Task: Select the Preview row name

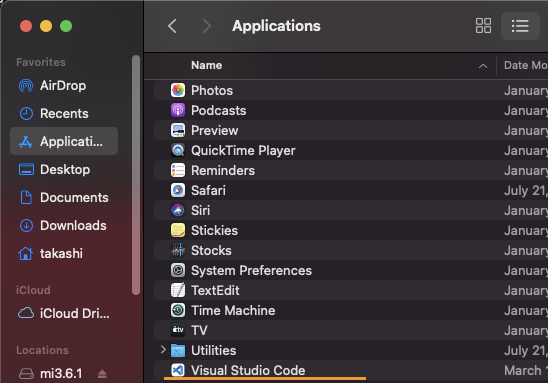Action: (x=215, y=130)
